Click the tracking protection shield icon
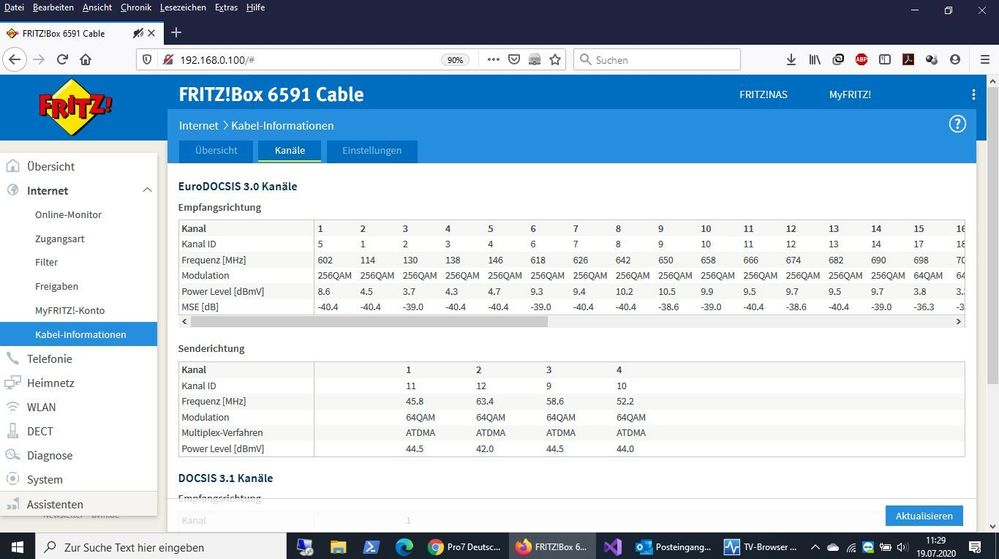999x559 pixels. click(147, 59)
